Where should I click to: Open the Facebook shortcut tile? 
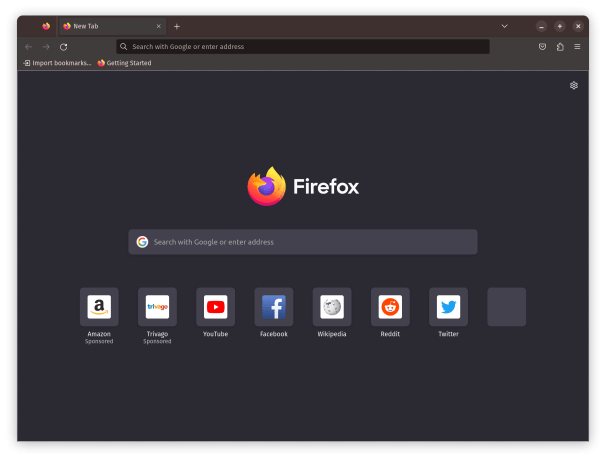pos(274,307)
